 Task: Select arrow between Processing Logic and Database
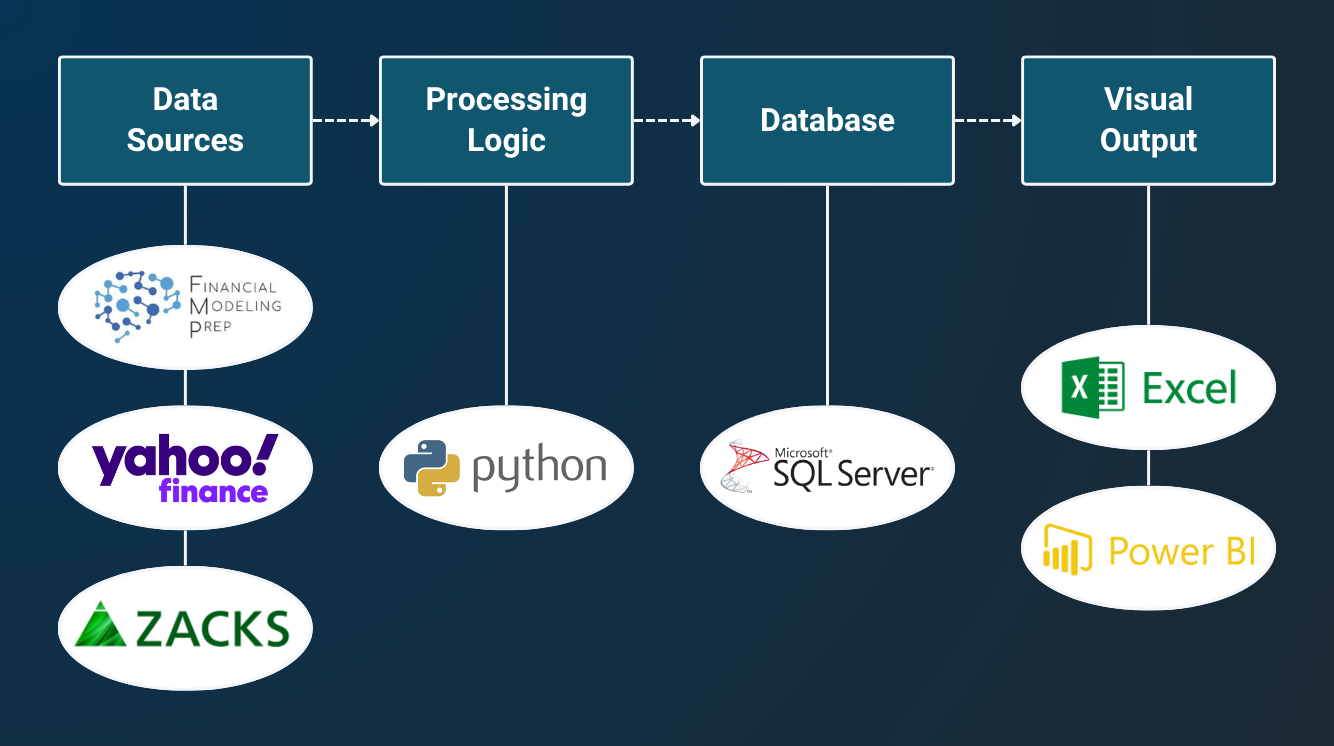pyautogui.click(x=667, y=121)
